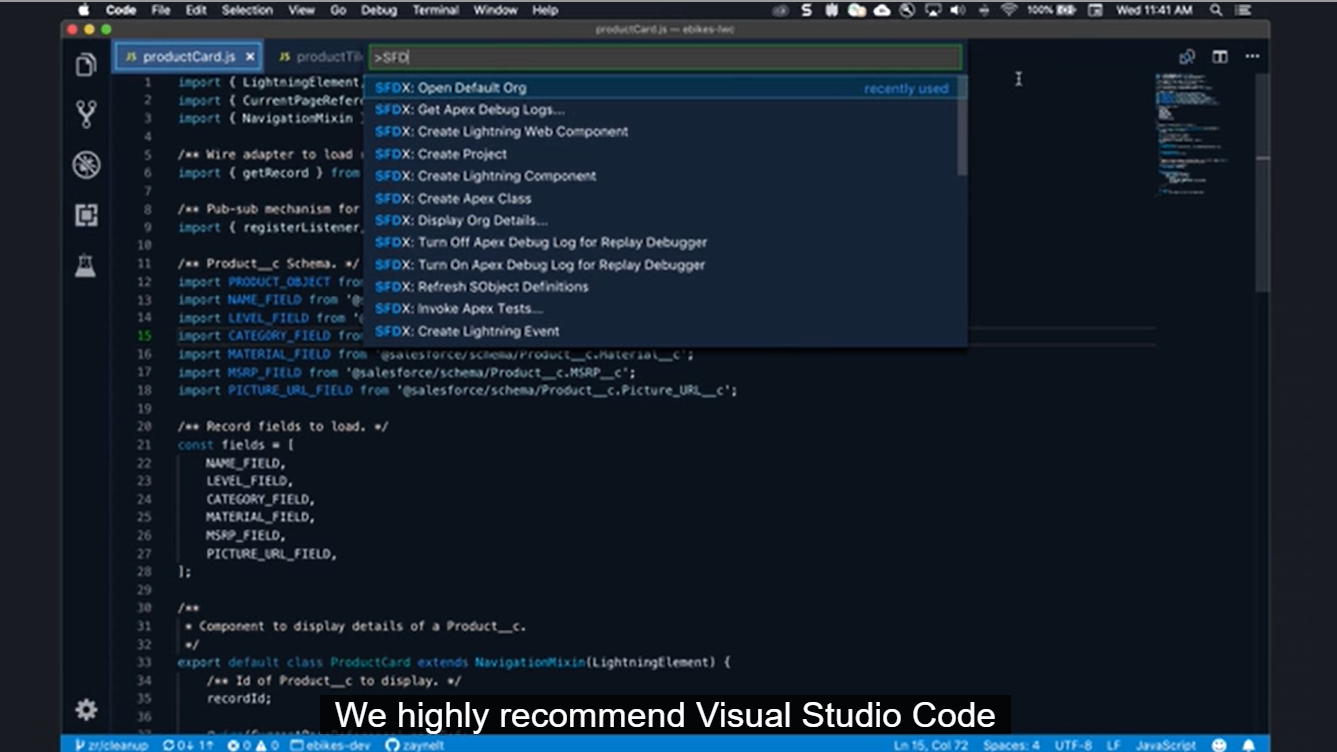
Task: Open the Extensions view in activity bar
Action: tap(86, 215)
